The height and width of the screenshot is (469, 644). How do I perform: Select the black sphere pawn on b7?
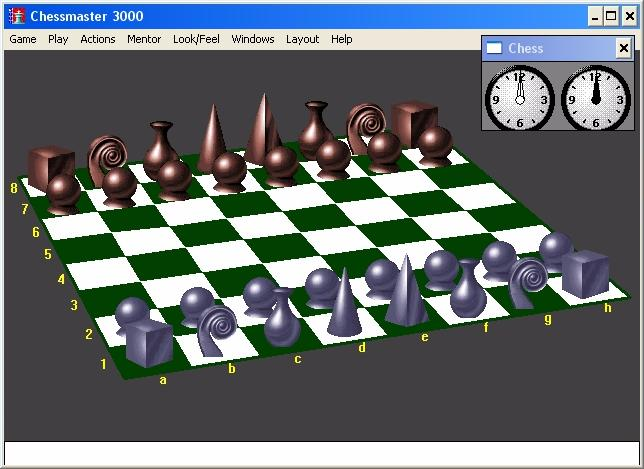119,187
